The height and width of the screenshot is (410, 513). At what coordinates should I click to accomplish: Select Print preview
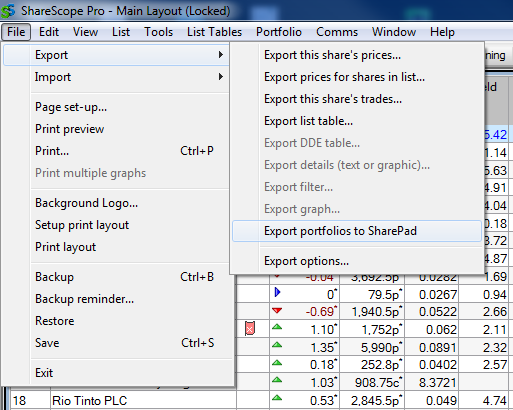click(116, 129)
